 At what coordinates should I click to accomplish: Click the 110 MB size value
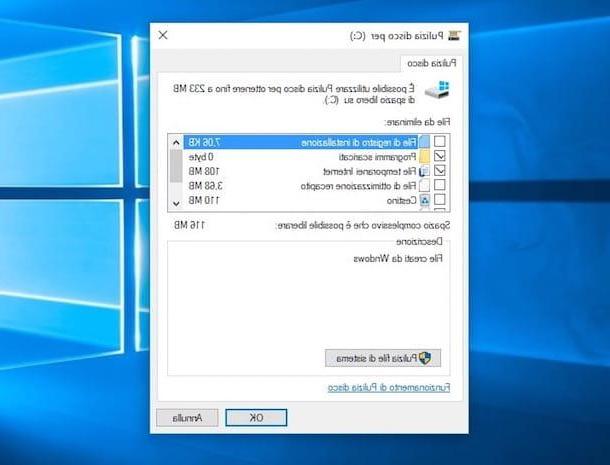(x=204, y=200)
